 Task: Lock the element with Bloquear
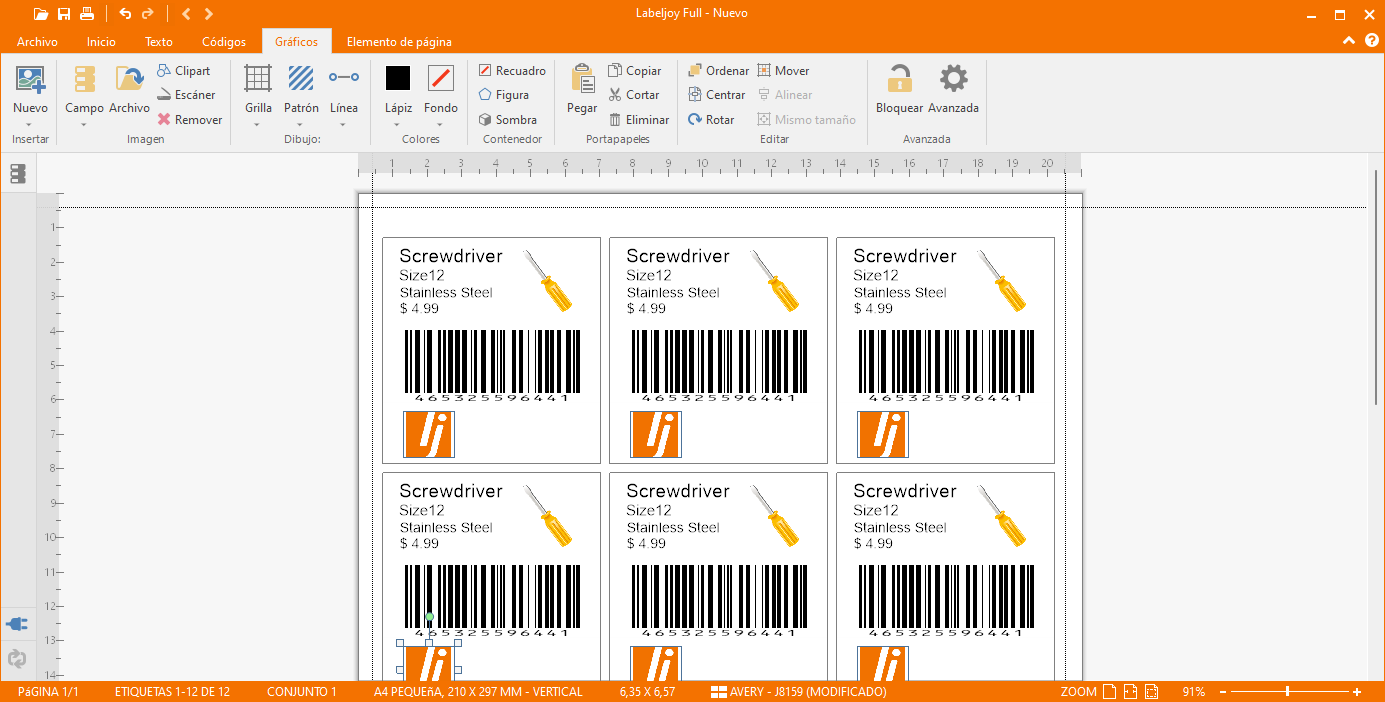click(899, 90)
